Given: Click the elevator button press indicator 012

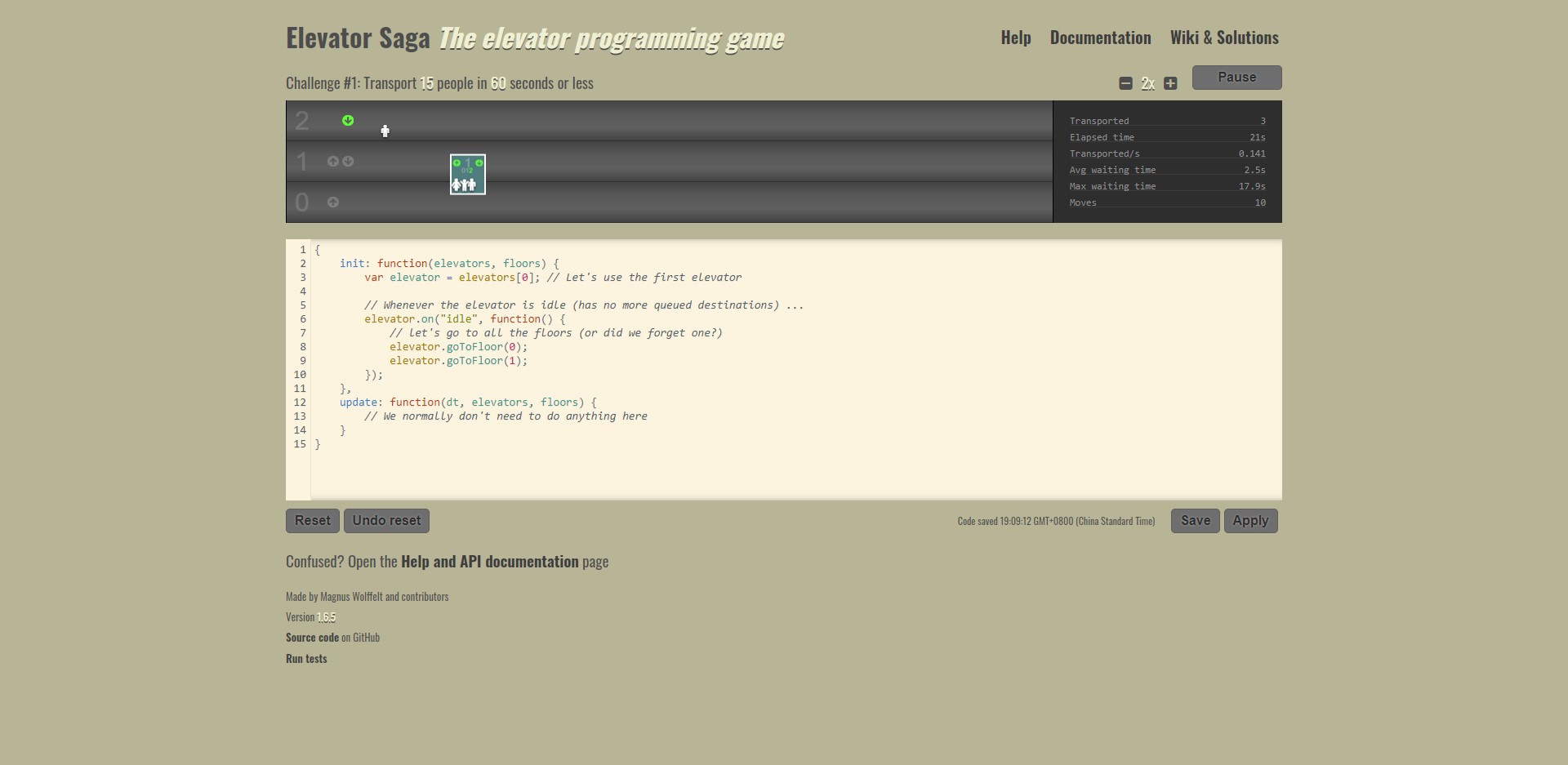Looking at the screenshot, I should (x=467, y=171).
